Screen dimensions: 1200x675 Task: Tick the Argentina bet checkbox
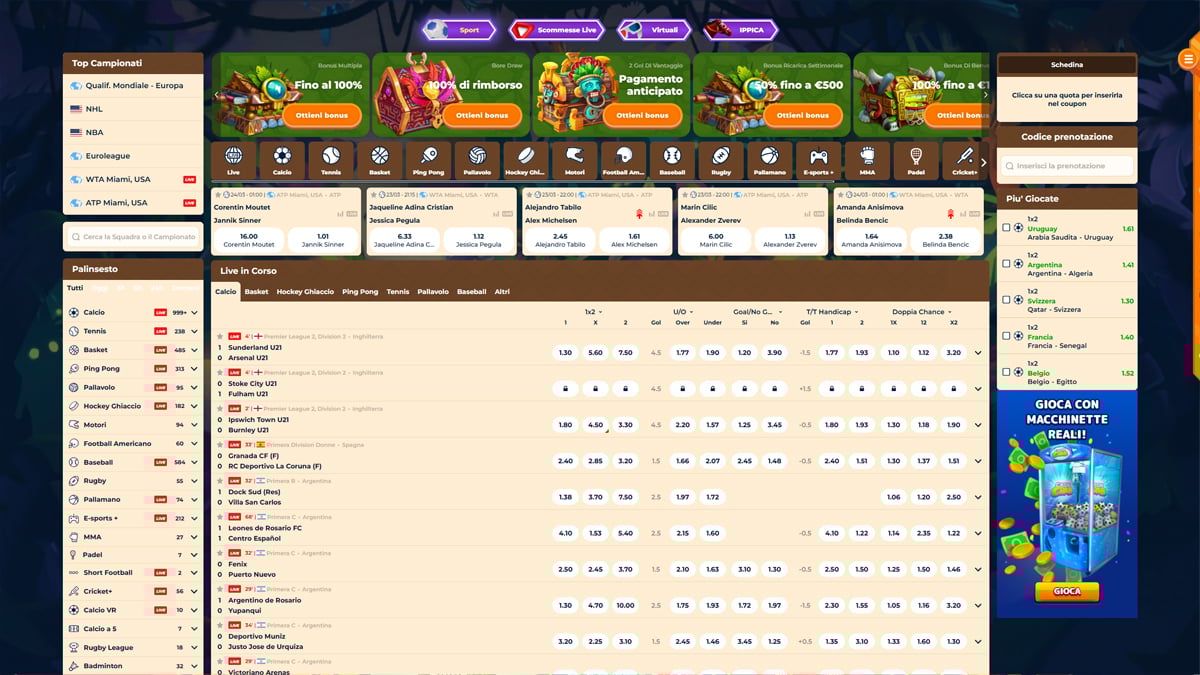pos(1006,264)
